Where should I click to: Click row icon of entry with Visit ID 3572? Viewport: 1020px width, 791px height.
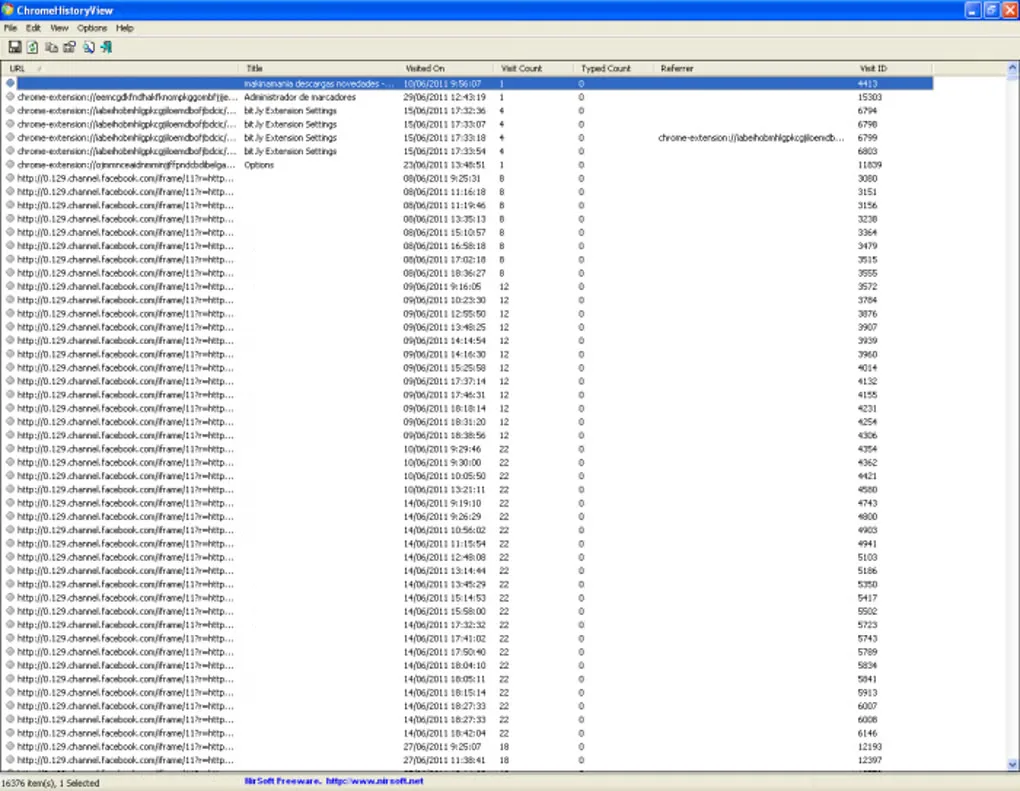coord(10,286)
